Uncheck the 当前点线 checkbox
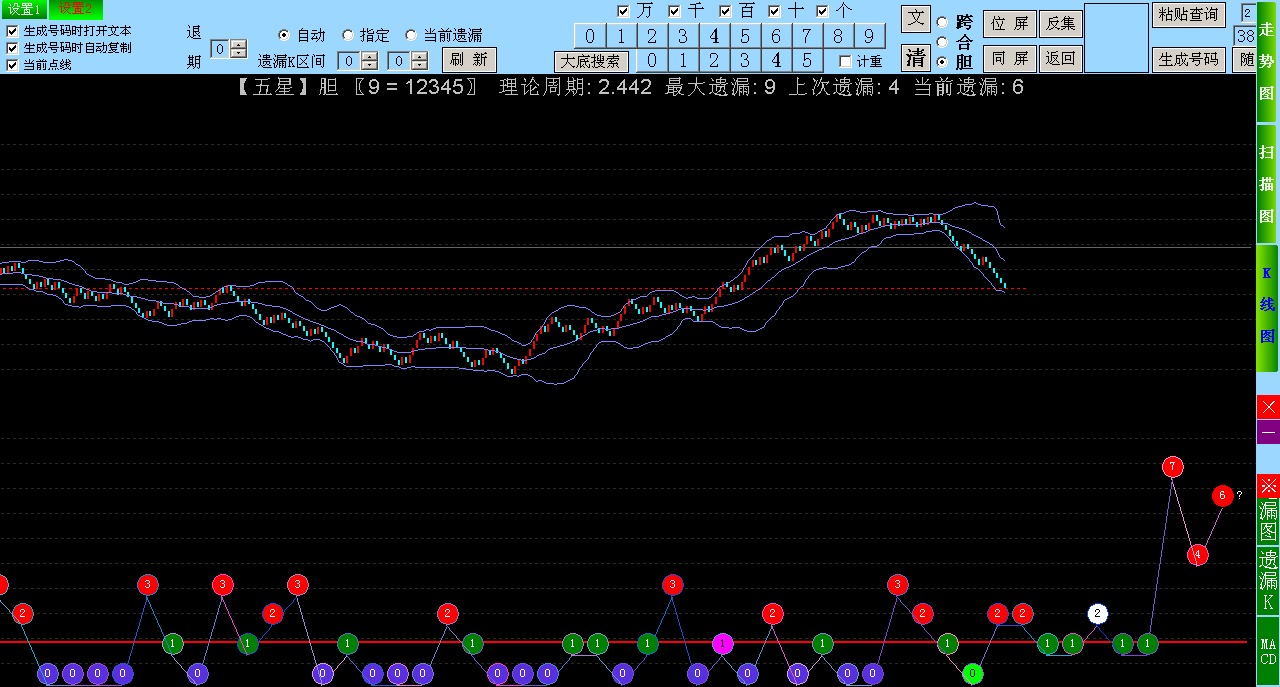The image size is (1280, 687). [12, 65]
